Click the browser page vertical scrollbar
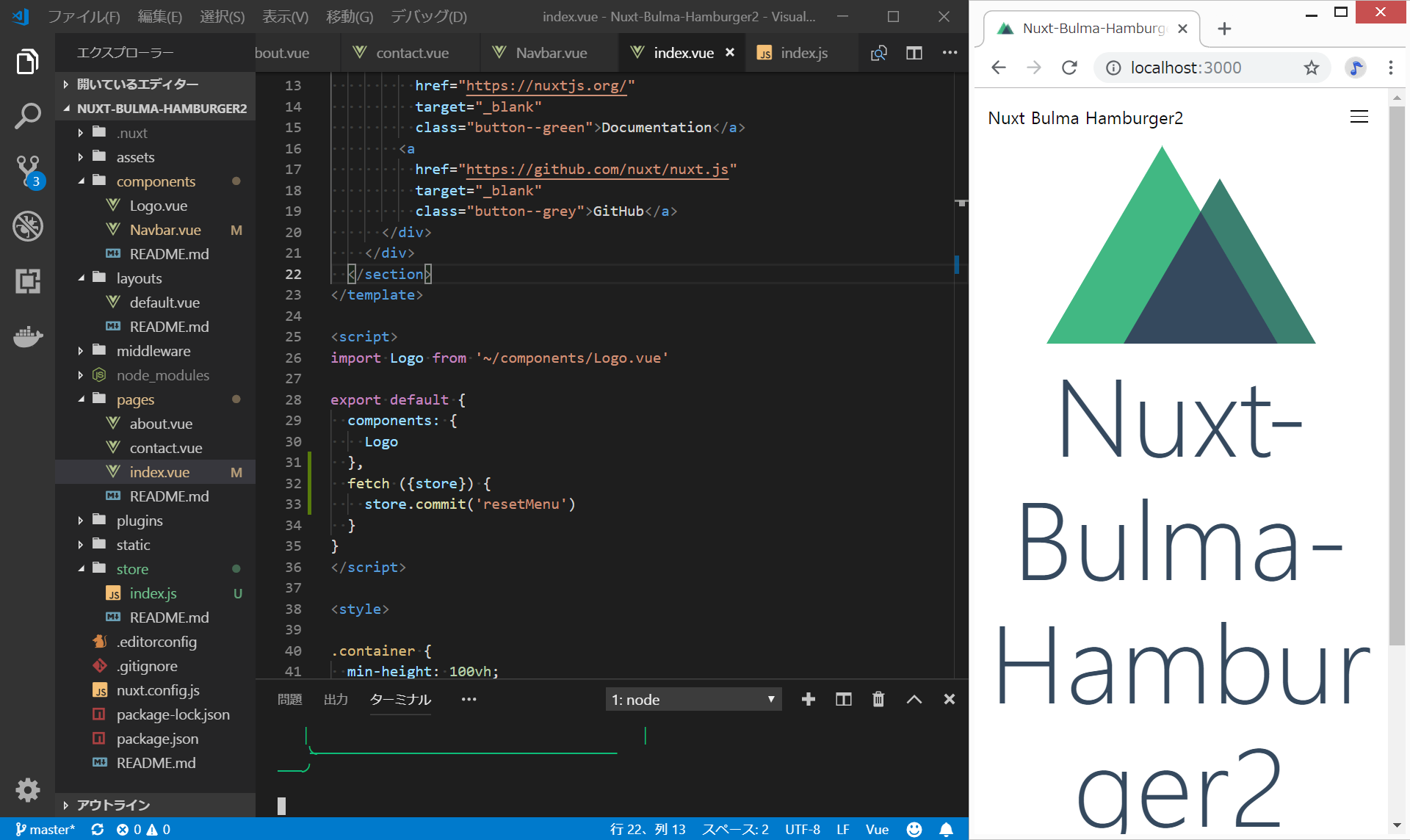 (1397, 367)
